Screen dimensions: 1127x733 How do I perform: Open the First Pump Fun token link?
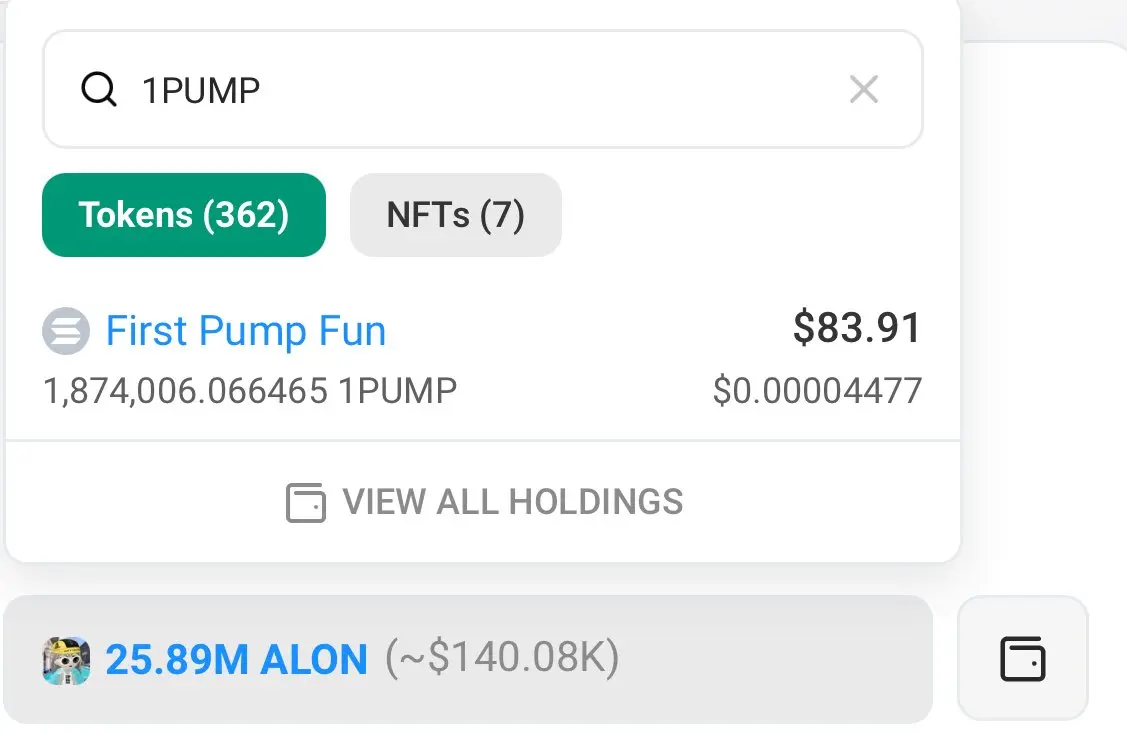[x=246, y=331]
